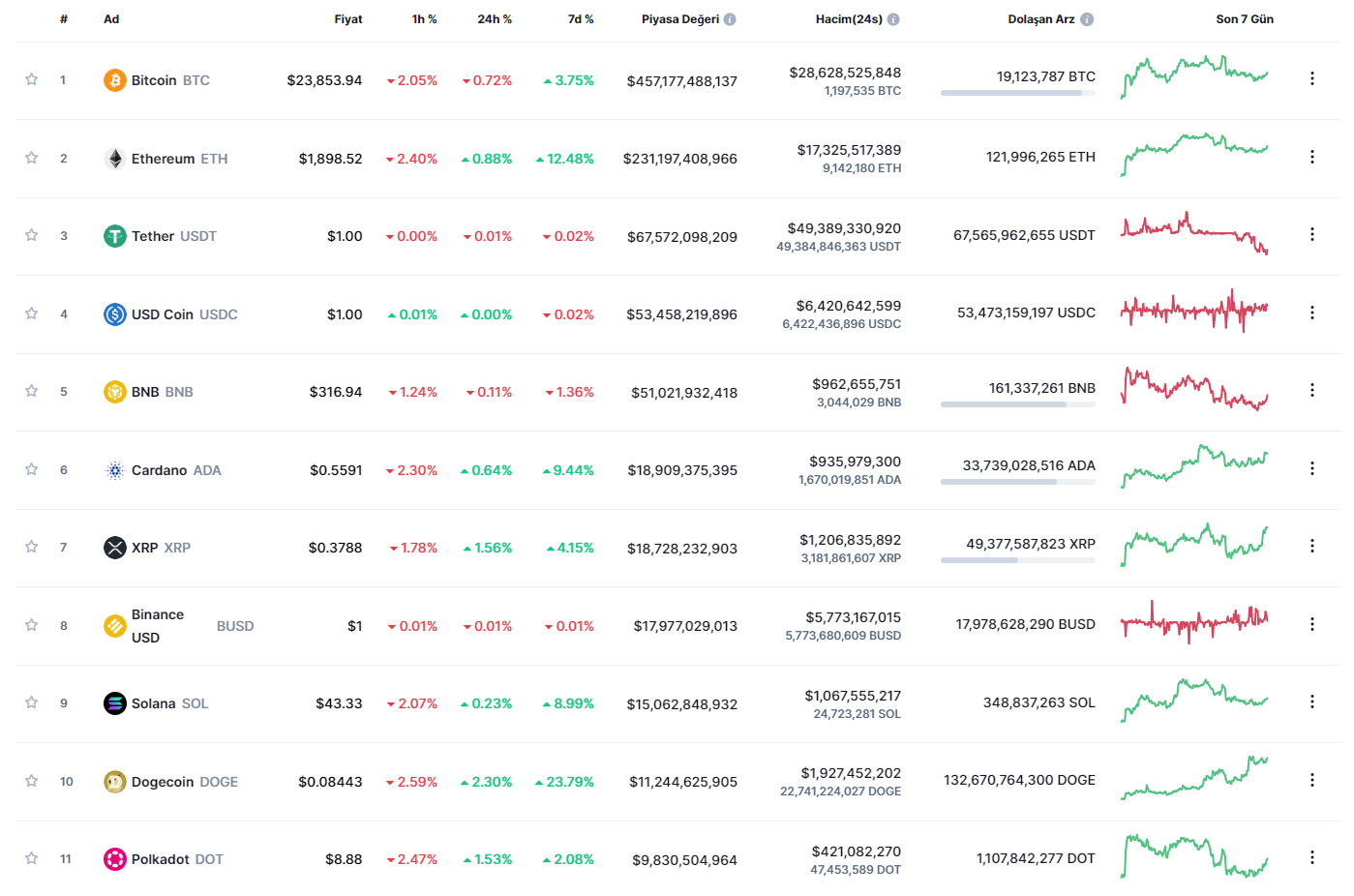Click the XRP logo icon
The image size is (1354, 896).
[115, 548]
